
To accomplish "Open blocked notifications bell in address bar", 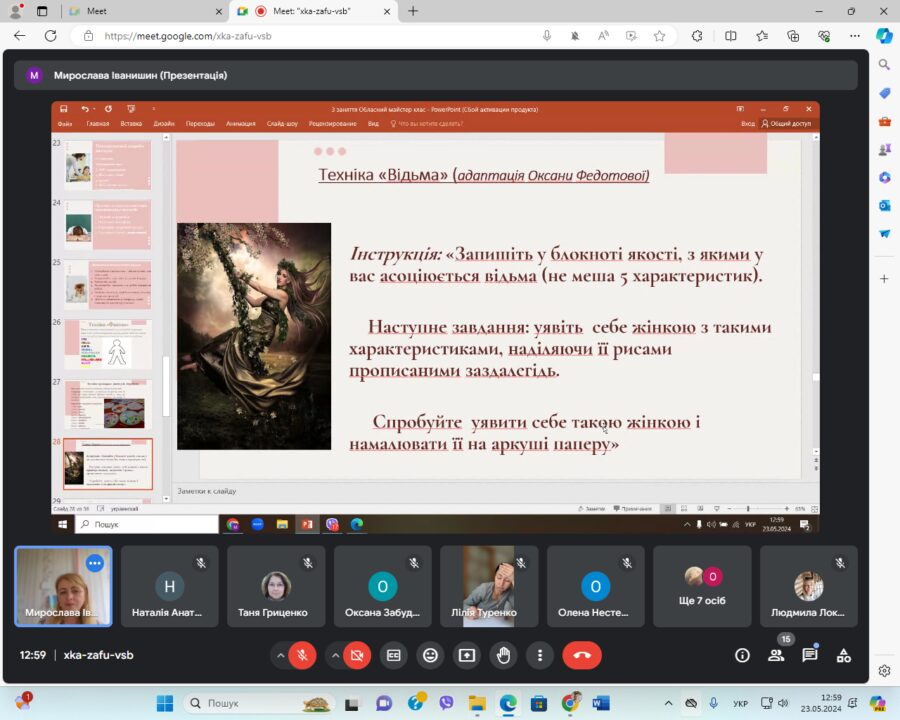I will click(x=575, y=36).
